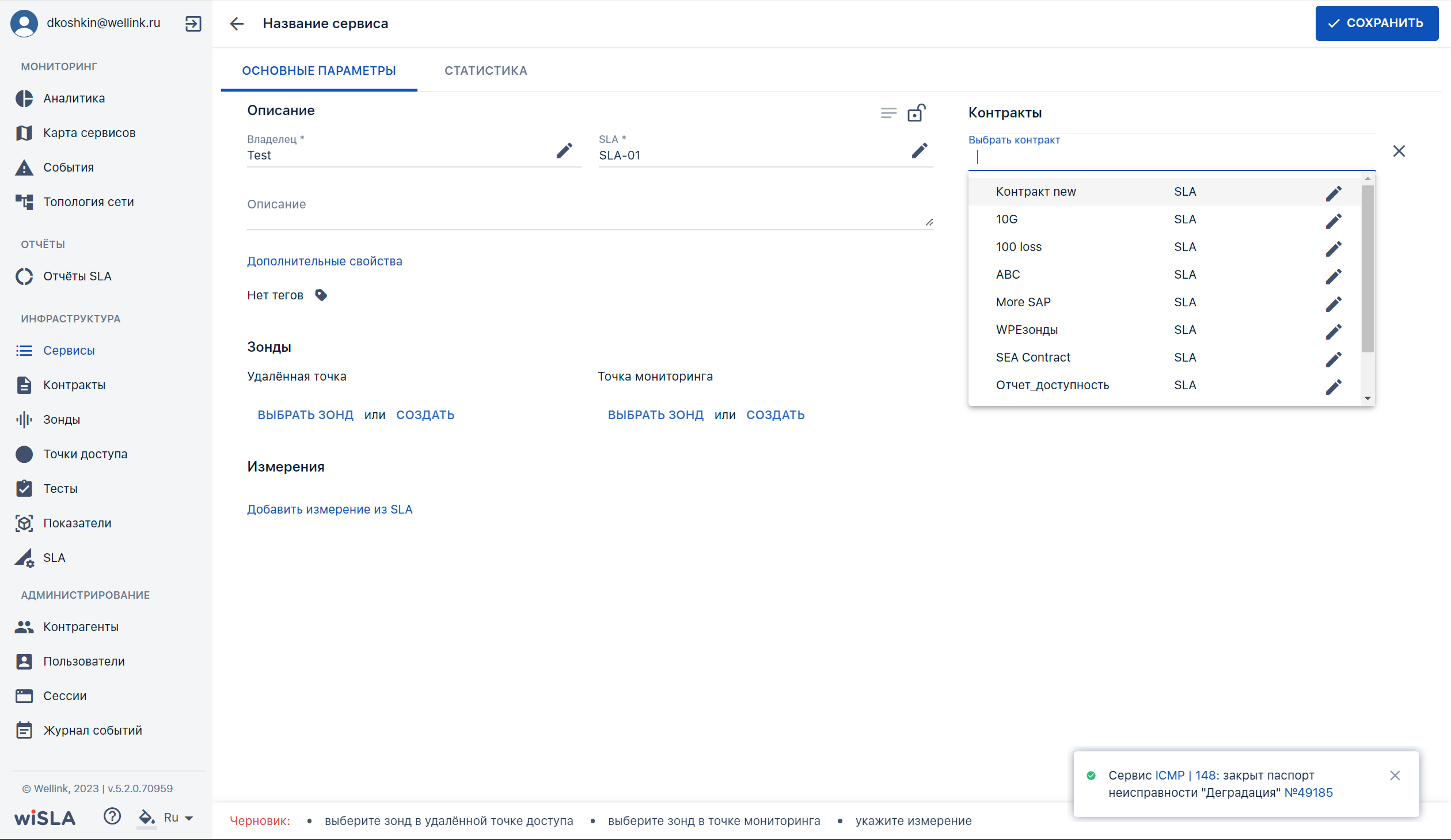Click the tag icon next to Нет тегов
The image size is (1451, 840).
(321, 295)
